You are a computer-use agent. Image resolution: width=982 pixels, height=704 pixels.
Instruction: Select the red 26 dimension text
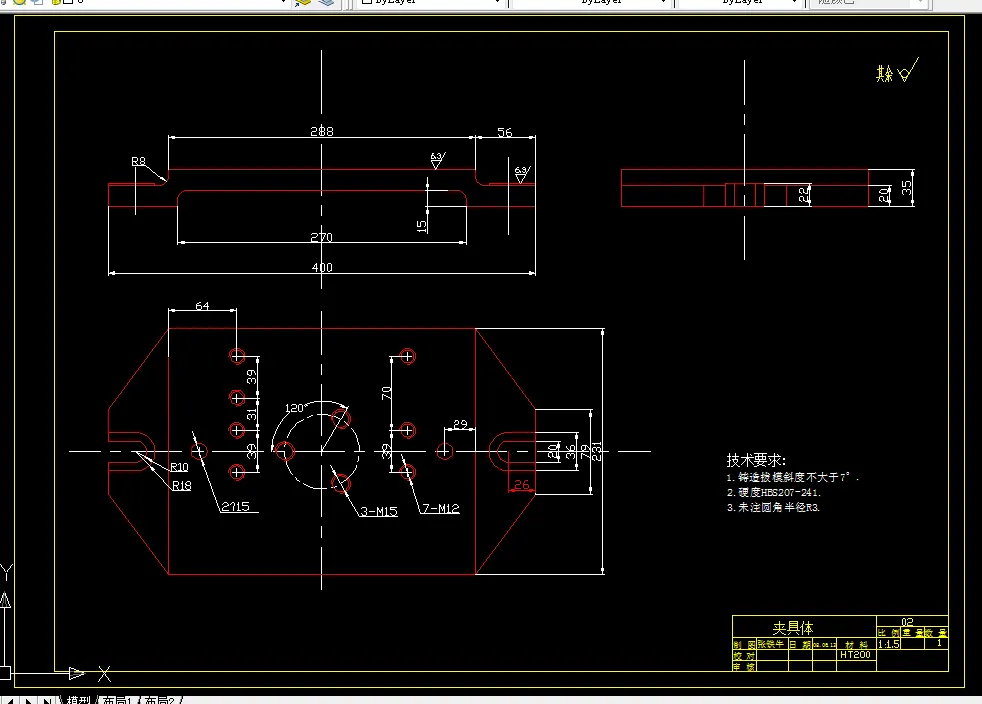click(x=522, y=484)
